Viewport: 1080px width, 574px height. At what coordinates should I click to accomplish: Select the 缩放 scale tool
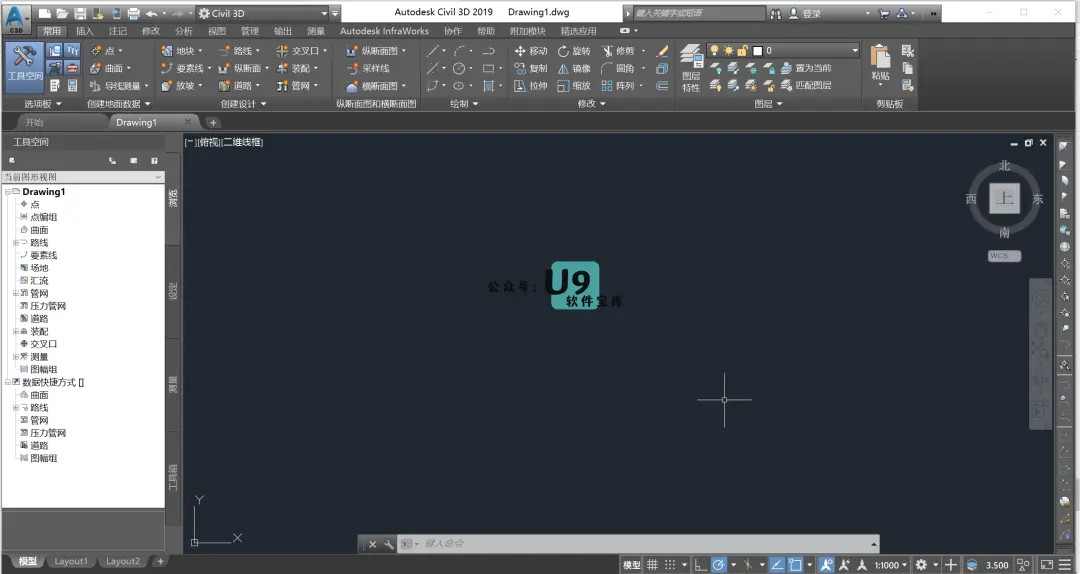pos(574,85)
